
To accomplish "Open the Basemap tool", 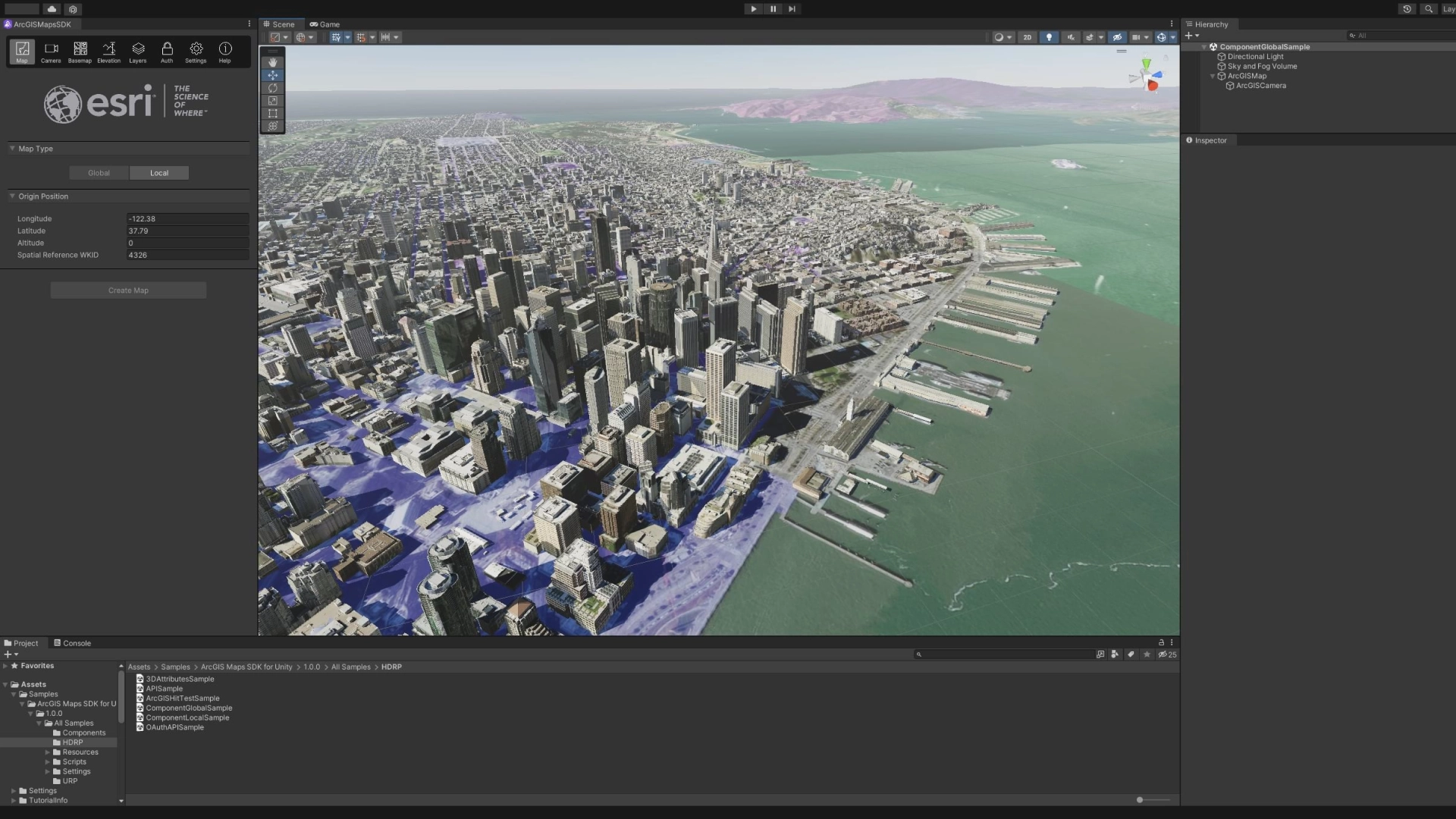I will tap(80, 52).
